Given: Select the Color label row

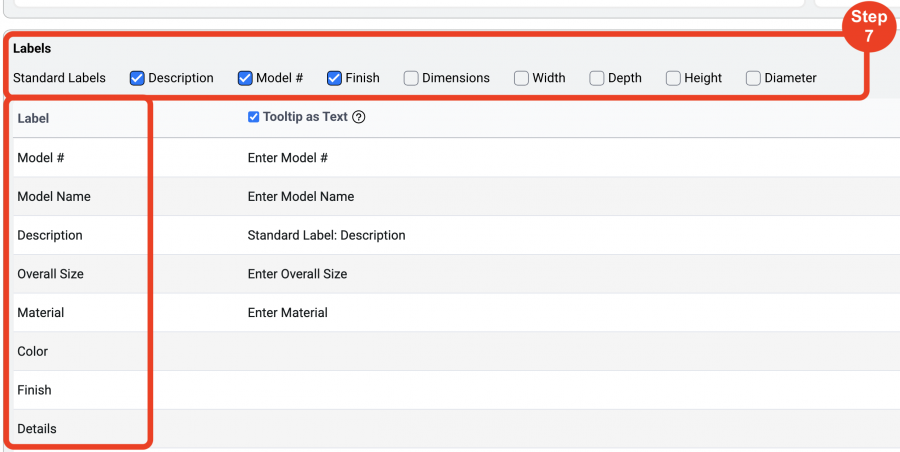Looking at the screenshot, I should tap(456, 351).
